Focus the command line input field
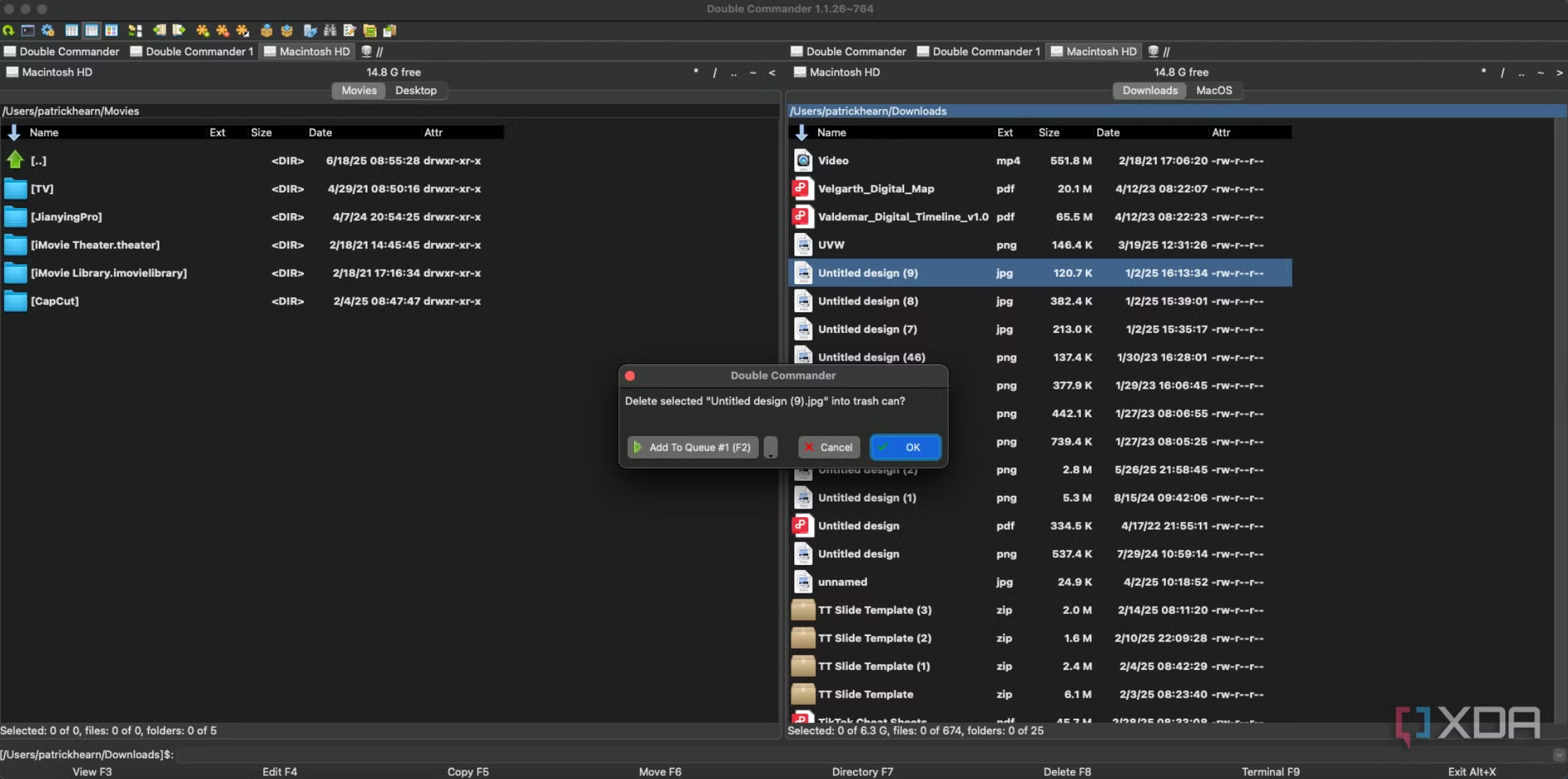This screenshot has height=779, width=1568. [862, 755]
